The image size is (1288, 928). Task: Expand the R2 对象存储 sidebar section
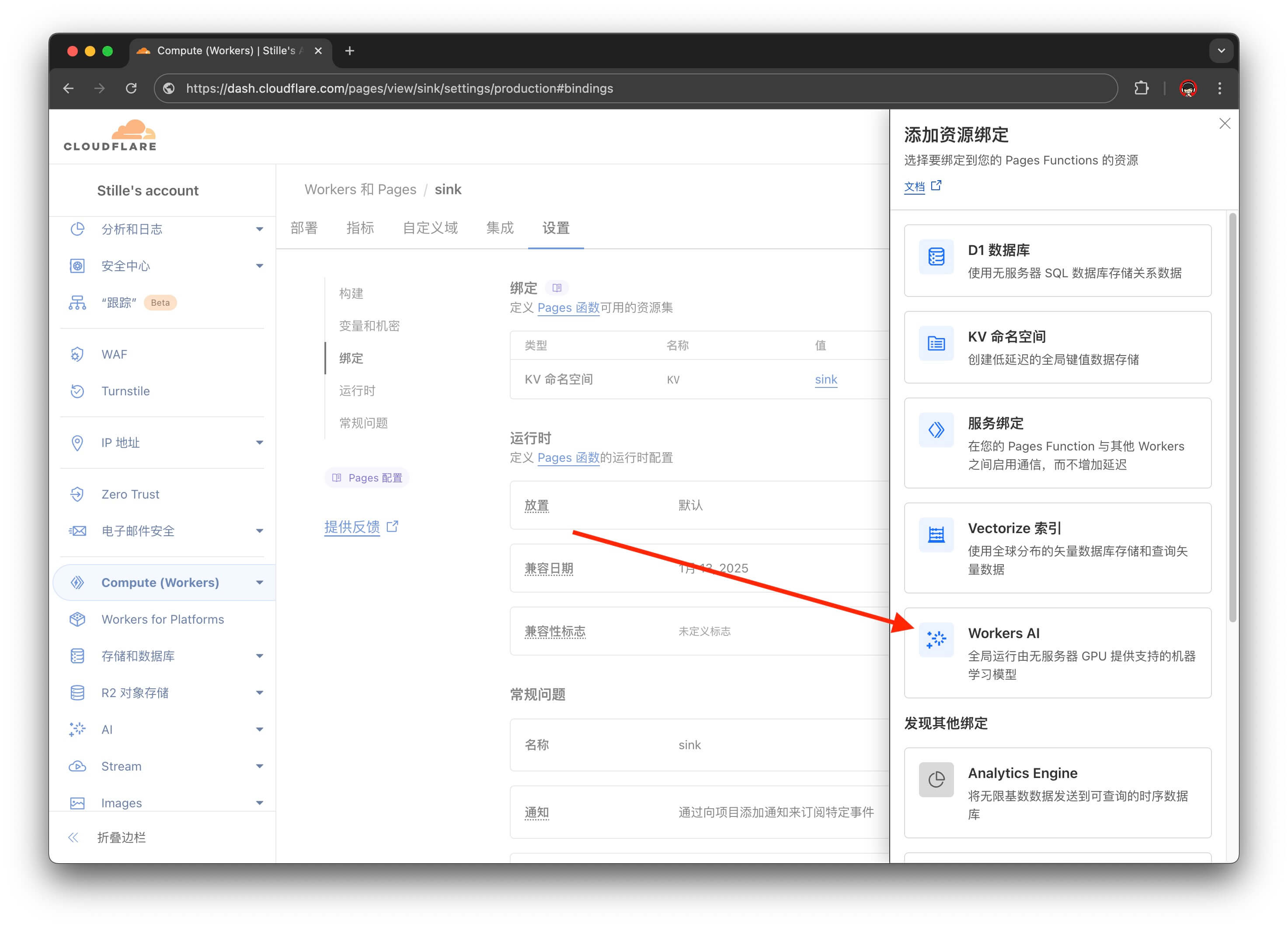coord(260,693)
